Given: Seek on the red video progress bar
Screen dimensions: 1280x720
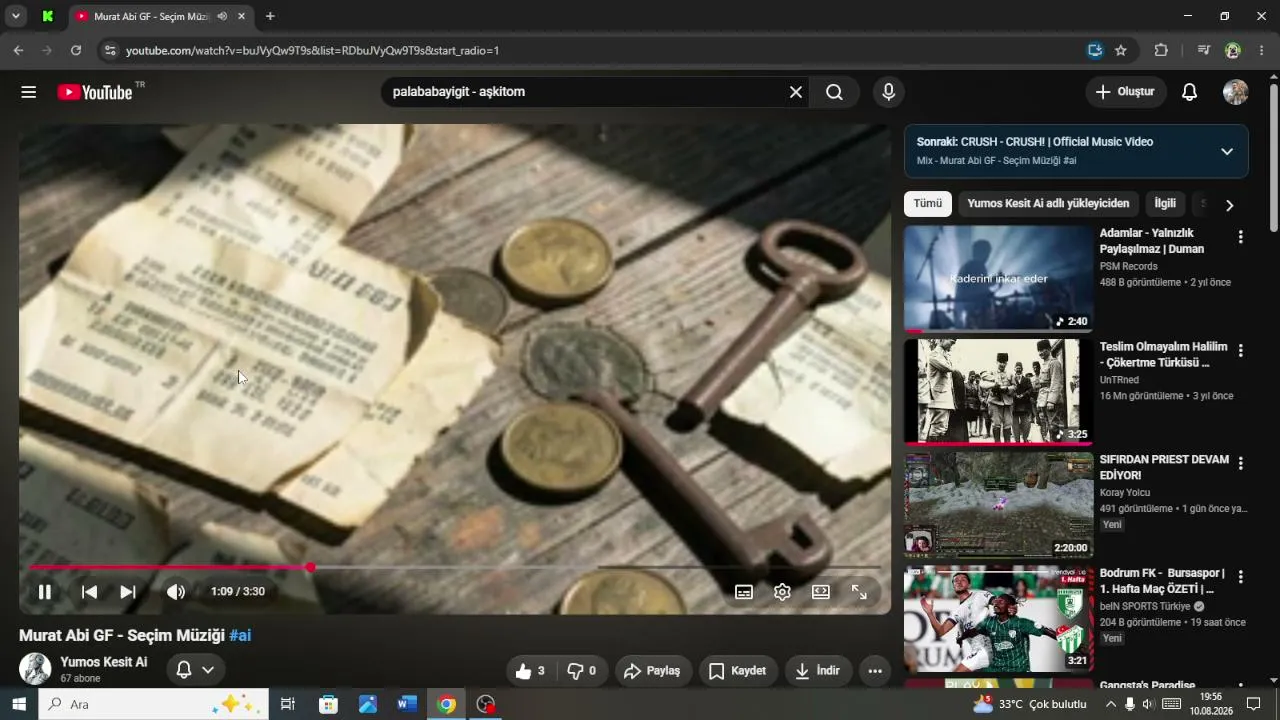Looking at the screenshot, I should tap(455, 567).
